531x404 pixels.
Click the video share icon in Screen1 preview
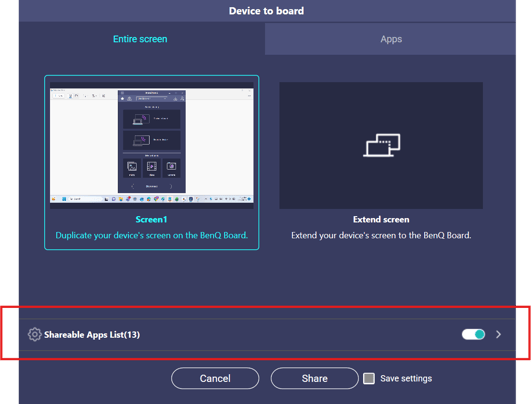tap(151, 167)
